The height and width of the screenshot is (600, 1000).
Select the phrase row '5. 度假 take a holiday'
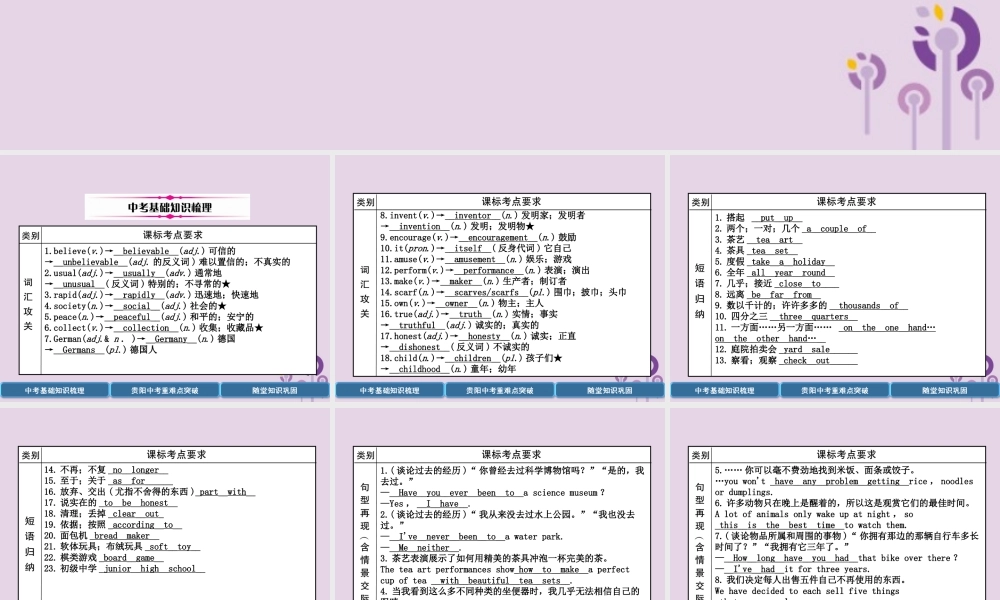tap(774, 261)
